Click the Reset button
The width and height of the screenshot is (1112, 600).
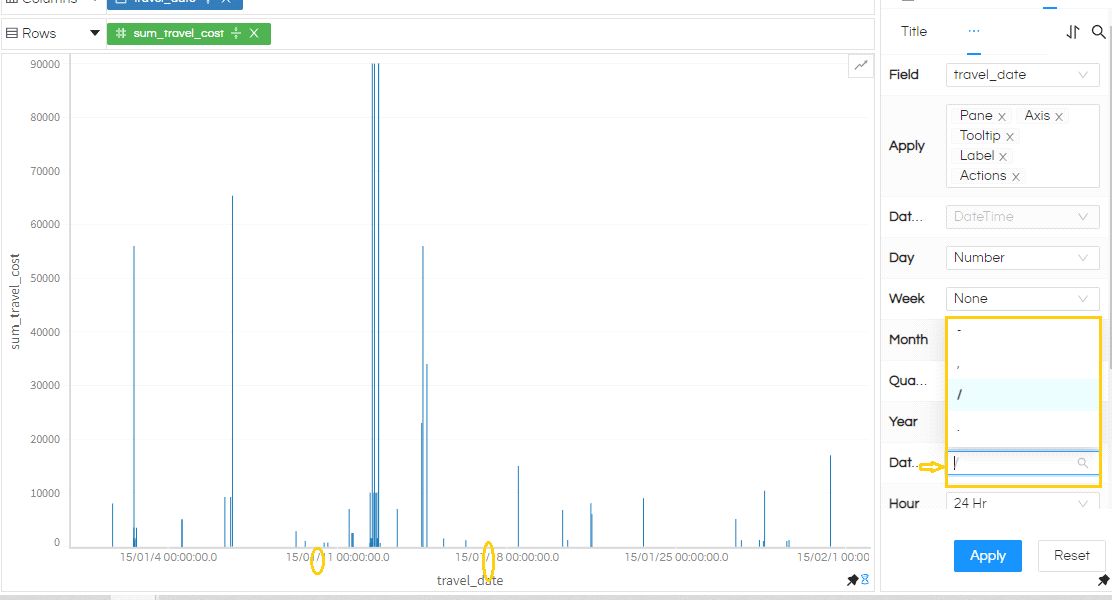click(x=1072, y=556)
